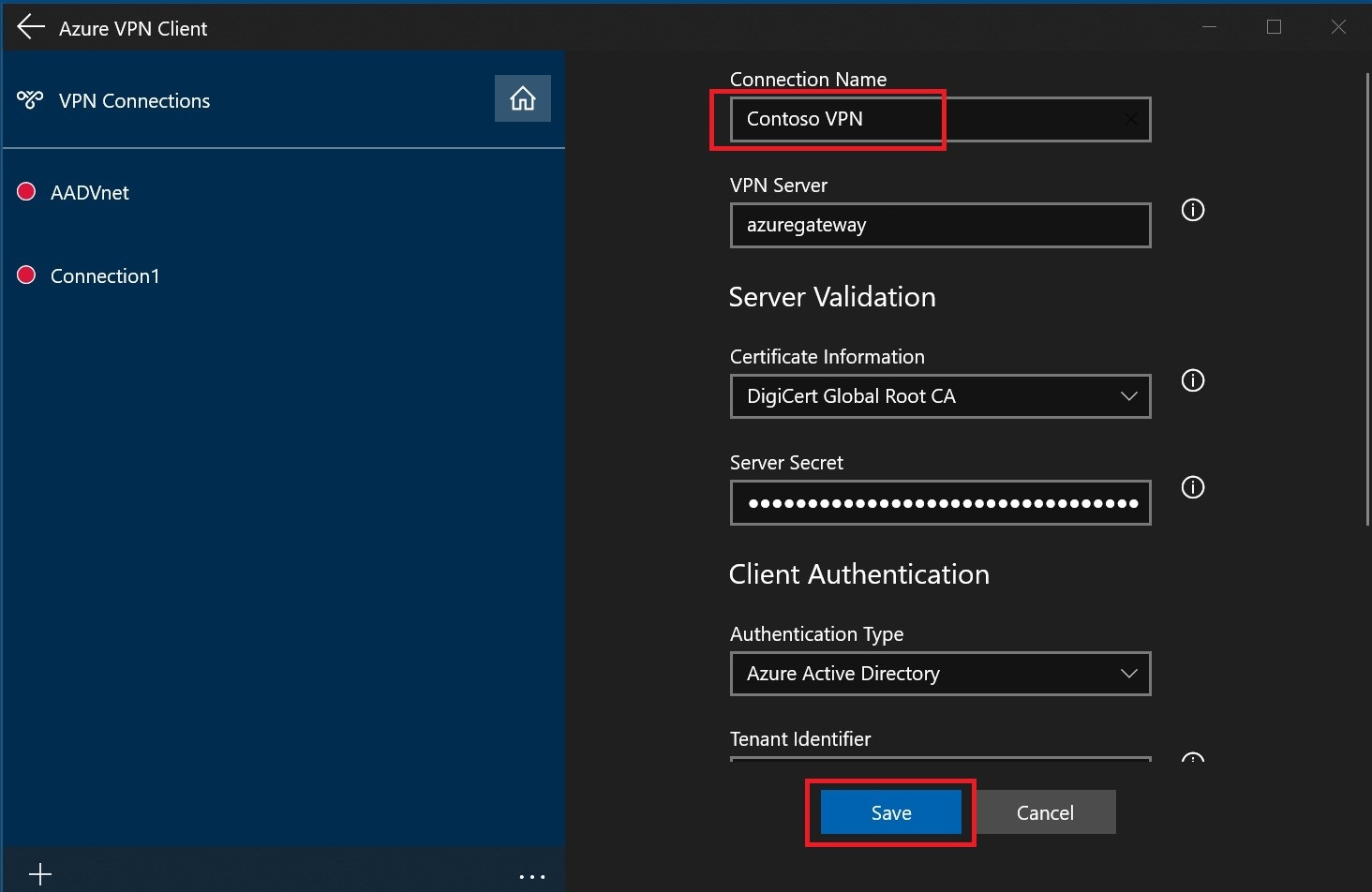Save the VPN connection settings

[x=891, y=812]
